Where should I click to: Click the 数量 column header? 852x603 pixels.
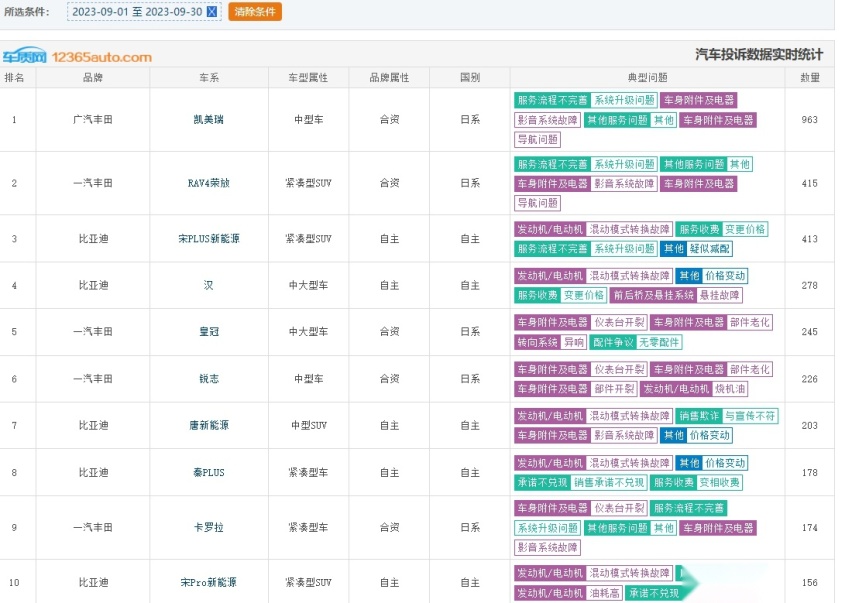(x=810, y=78)
